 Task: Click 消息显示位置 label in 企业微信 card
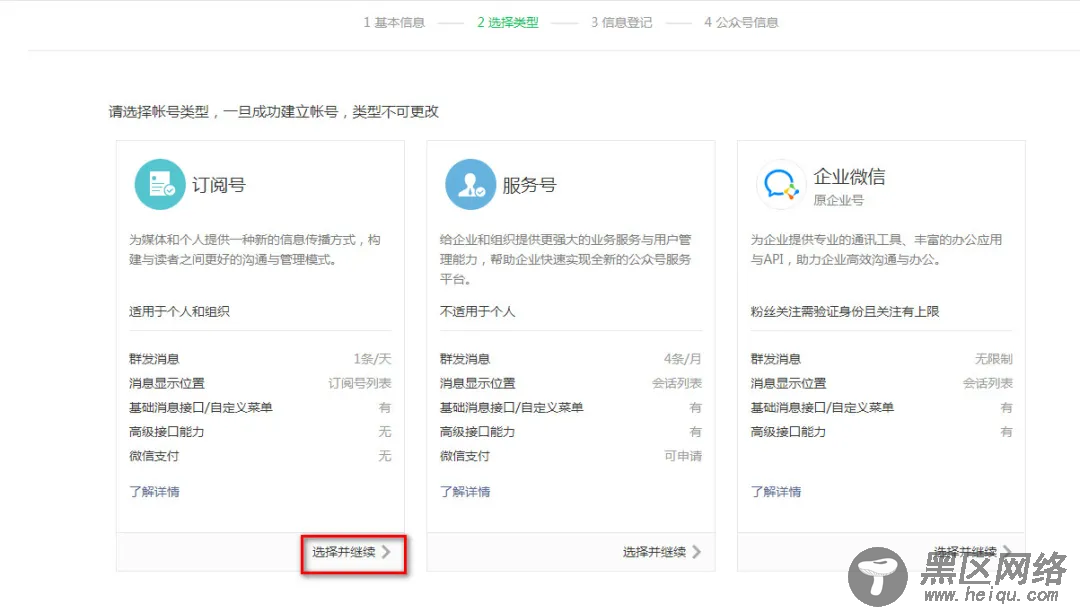point(788,383)
